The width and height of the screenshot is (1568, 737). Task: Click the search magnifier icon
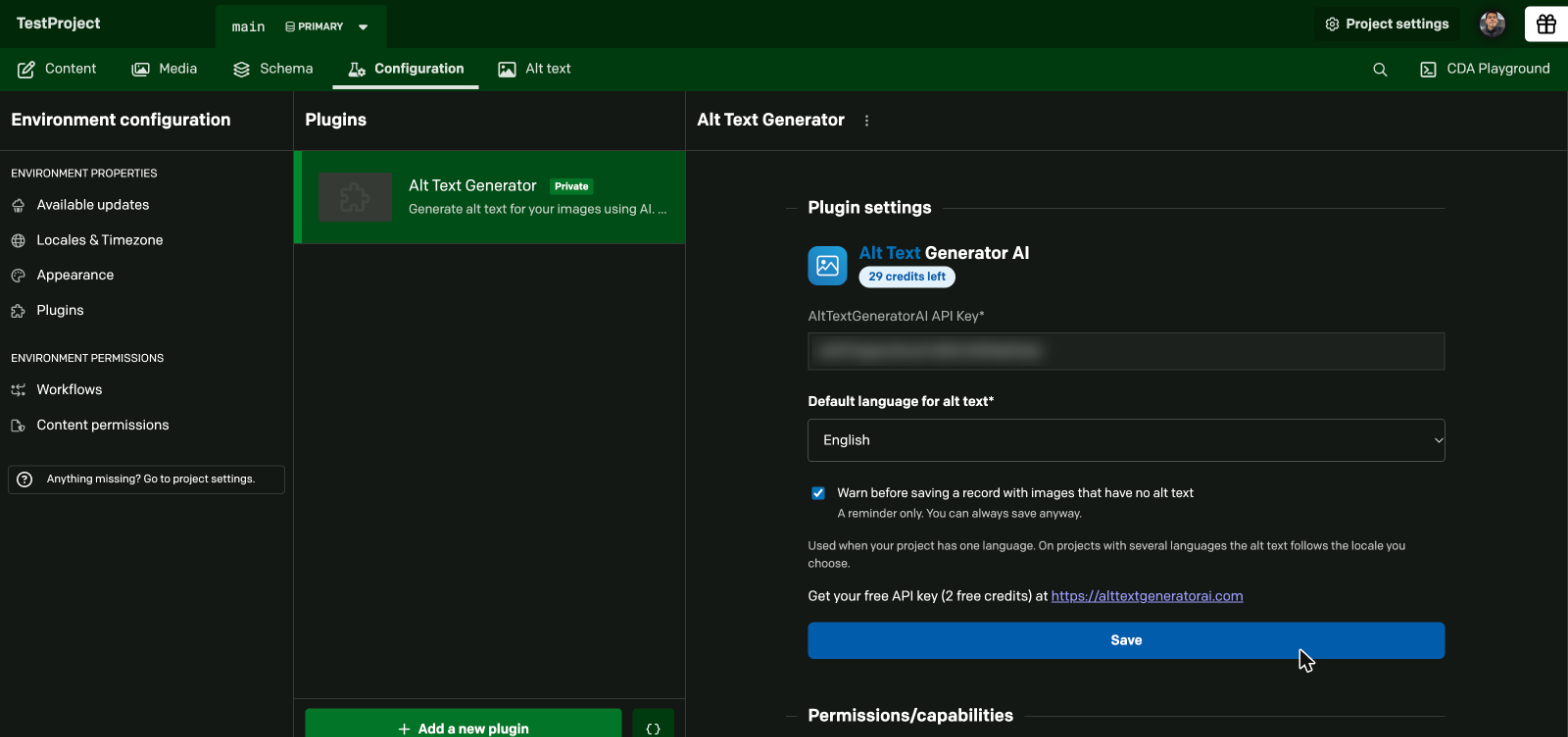(1380, 69)
